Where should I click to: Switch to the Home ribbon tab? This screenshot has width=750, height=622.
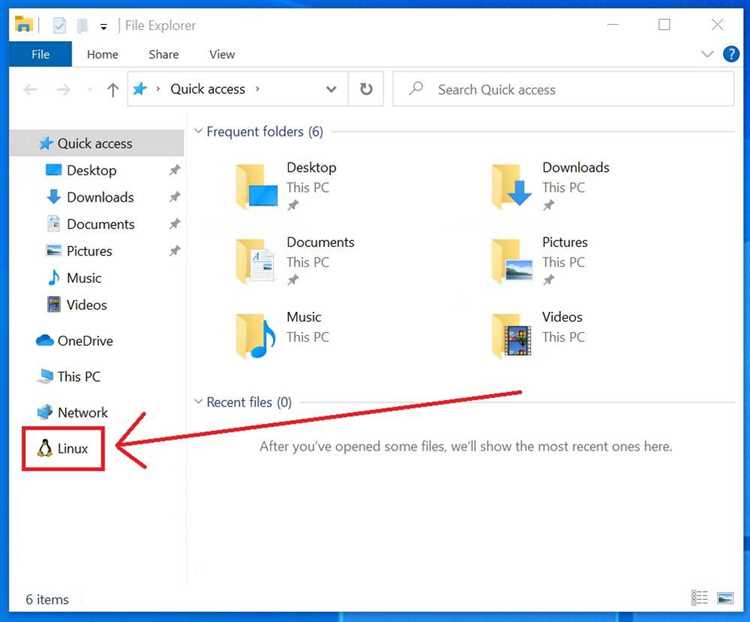point(102,55)
